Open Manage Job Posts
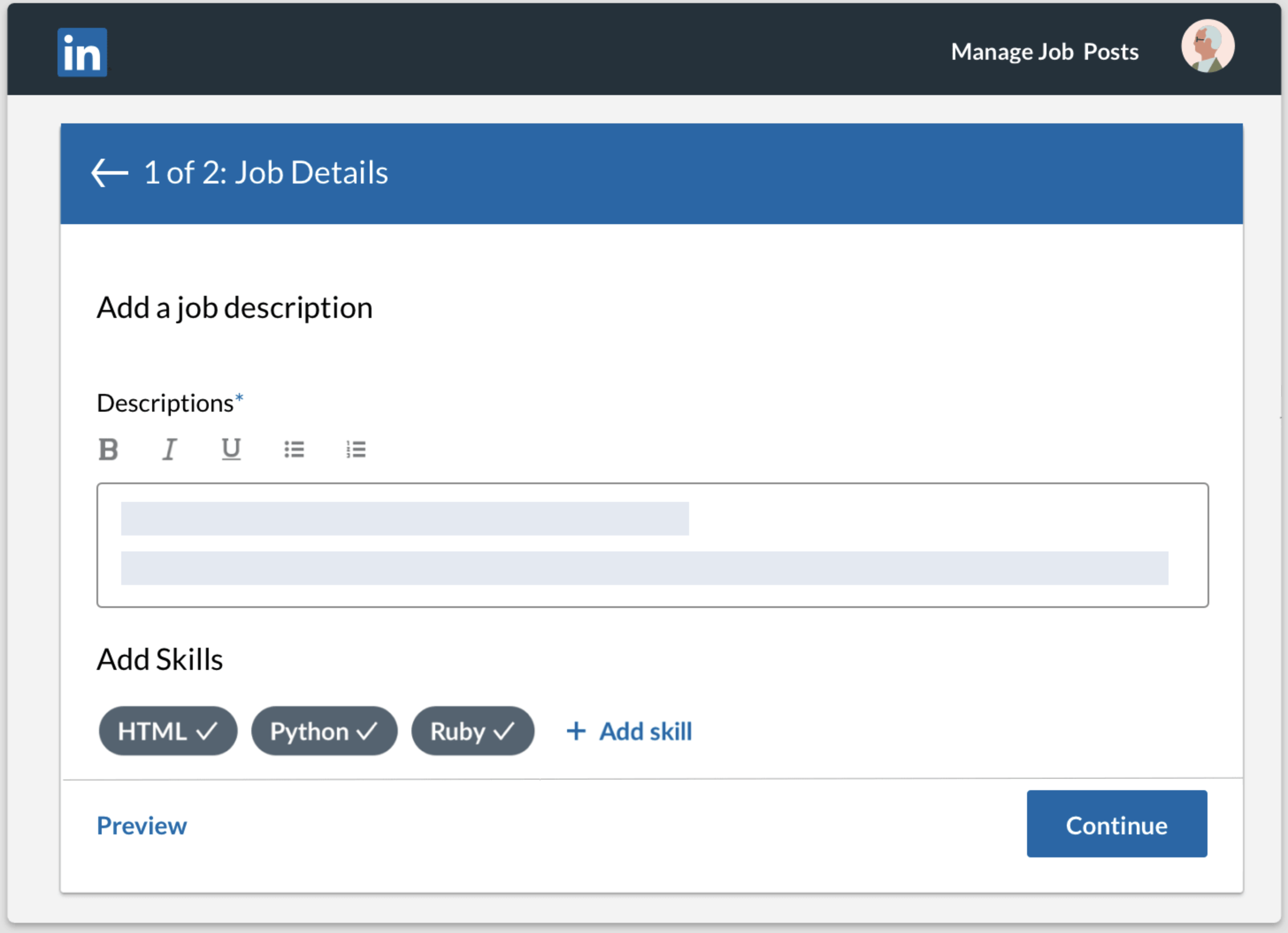This screenshot has width=1288, height=933. pyautogui.click(x=1045, y=51)
